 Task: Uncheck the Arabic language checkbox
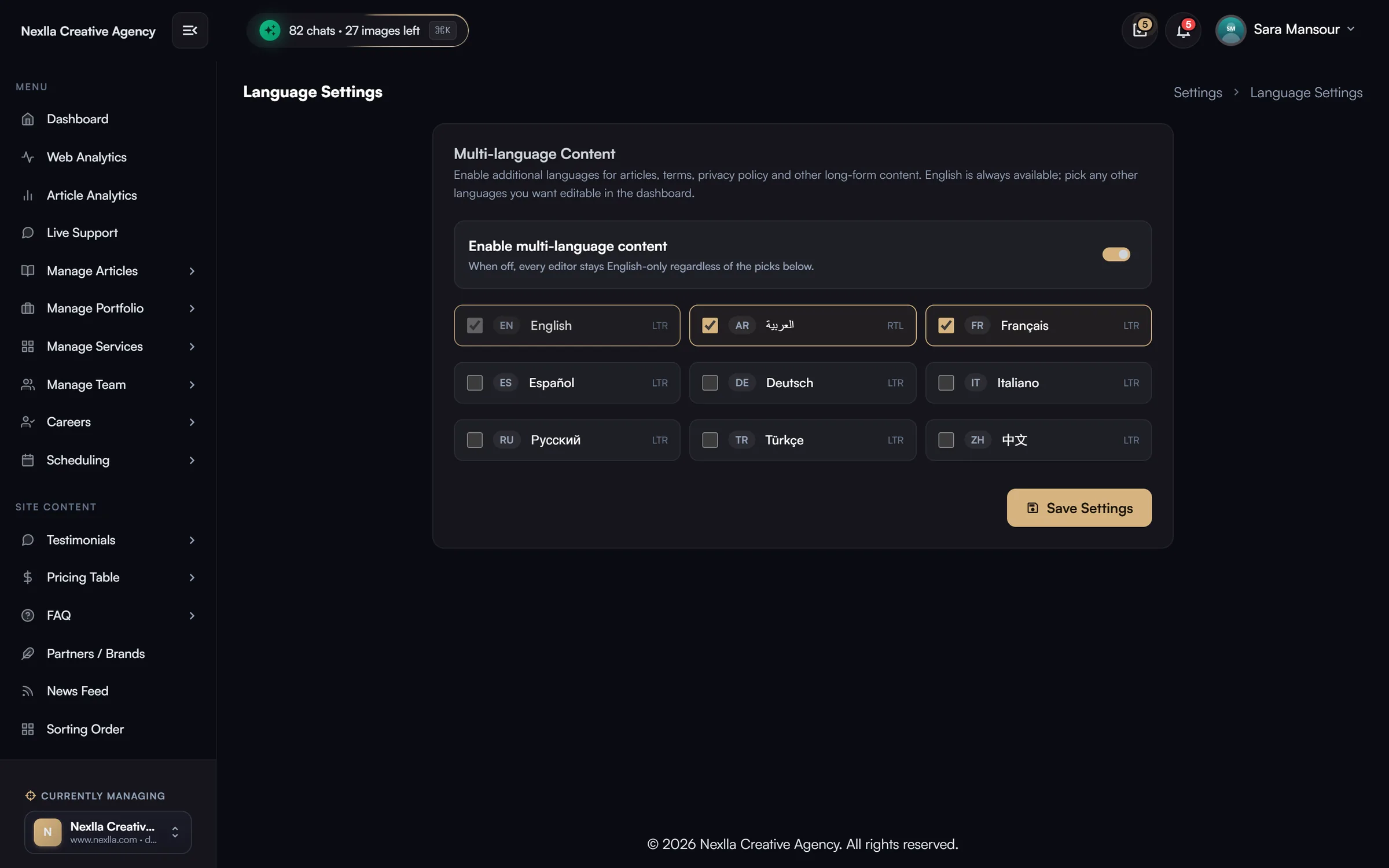point(710,326)
